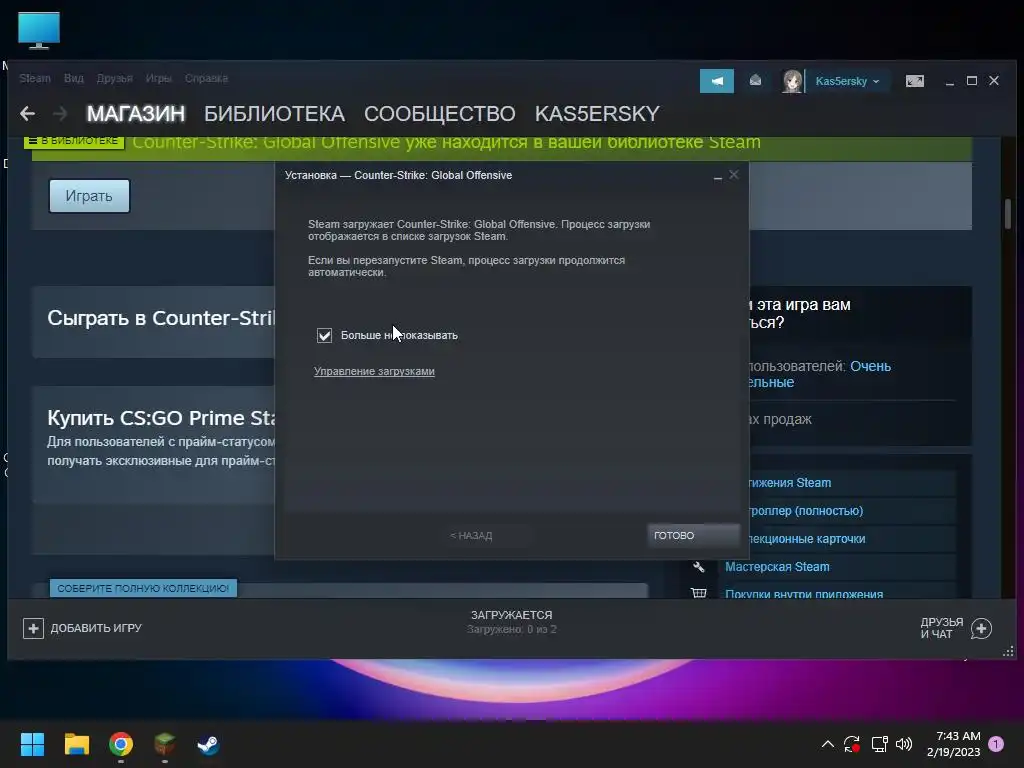Screen dimensions: 1024x768
Task: Uncheck Больше не показывать checkbox
Action: tap(325, 335)
